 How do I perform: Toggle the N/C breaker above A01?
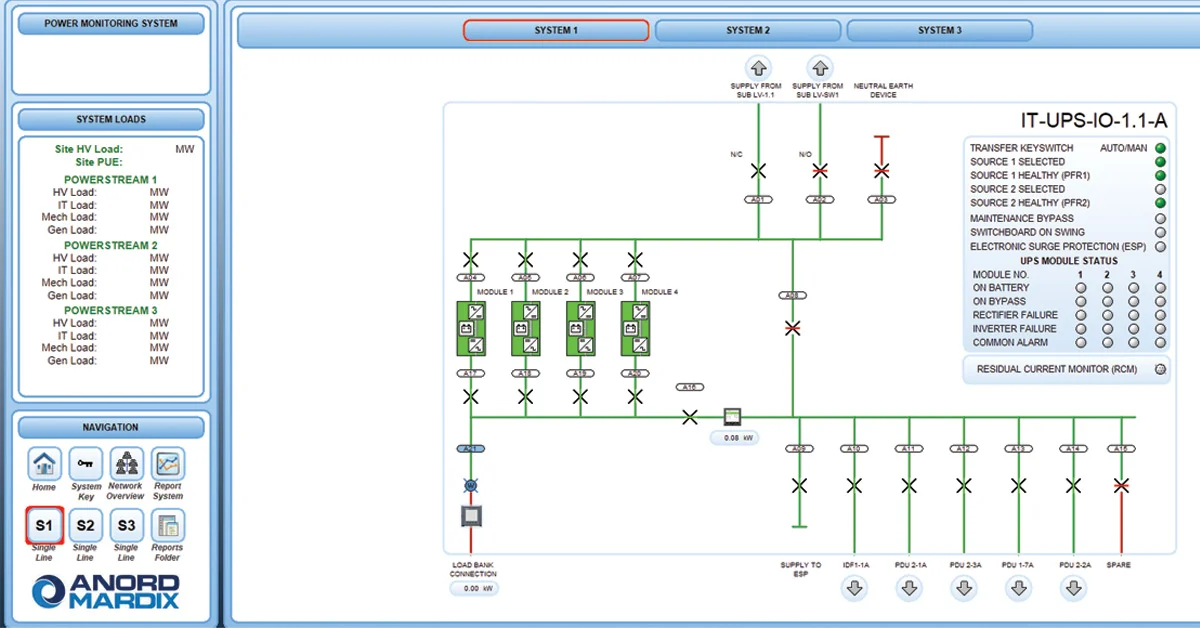tap(757, 171)
